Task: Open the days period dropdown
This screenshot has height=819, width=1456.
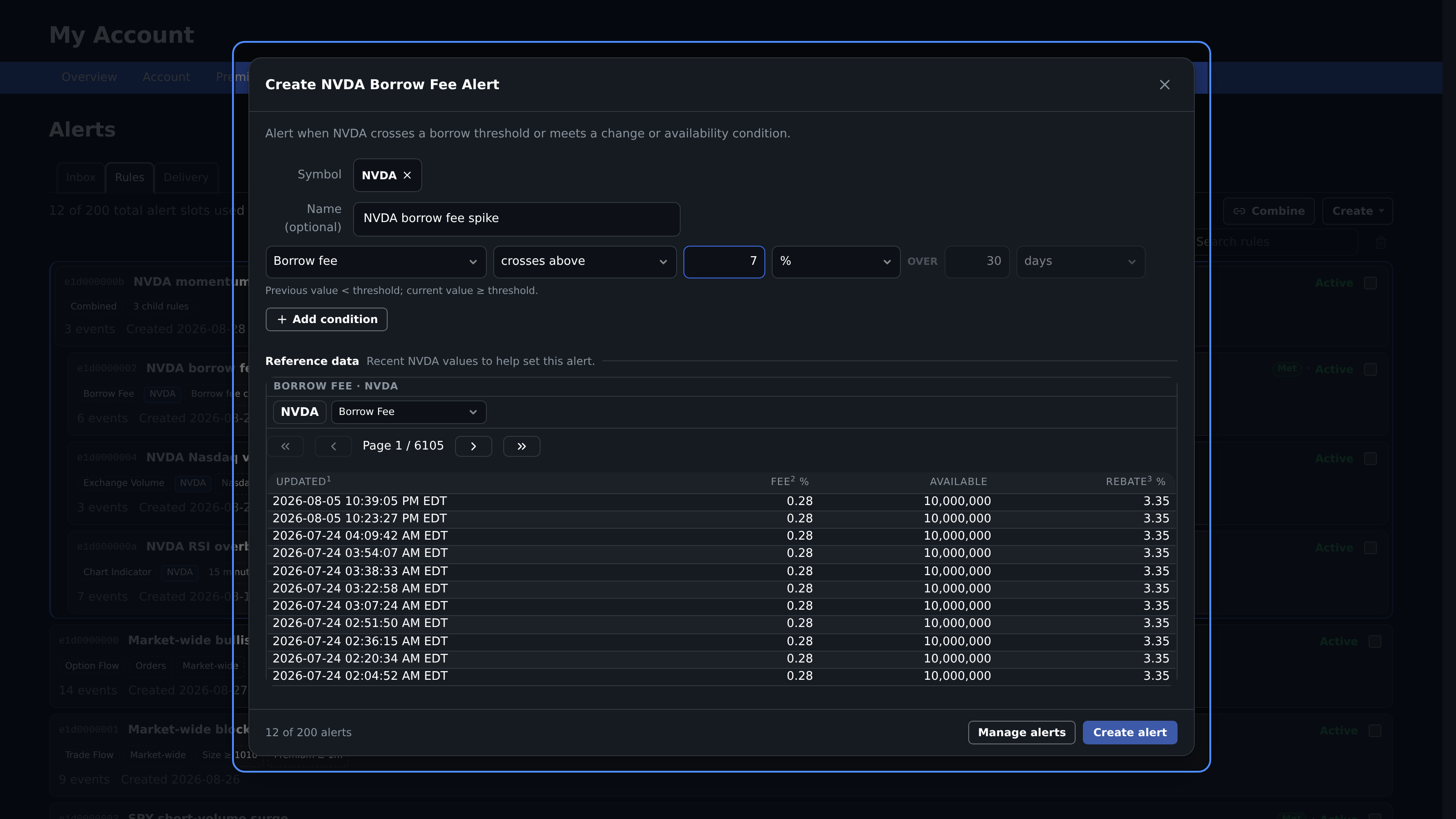Action: [1081, 261]
